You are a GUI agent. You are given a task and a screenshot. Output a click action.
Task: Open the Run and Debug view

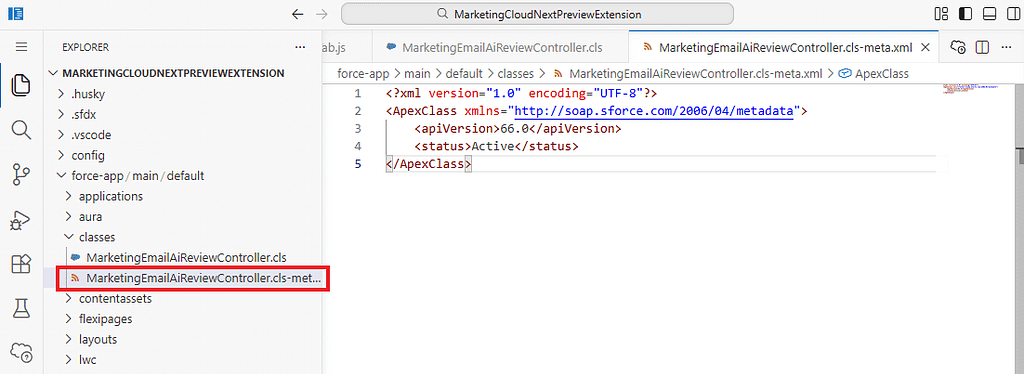click(21, 219)
